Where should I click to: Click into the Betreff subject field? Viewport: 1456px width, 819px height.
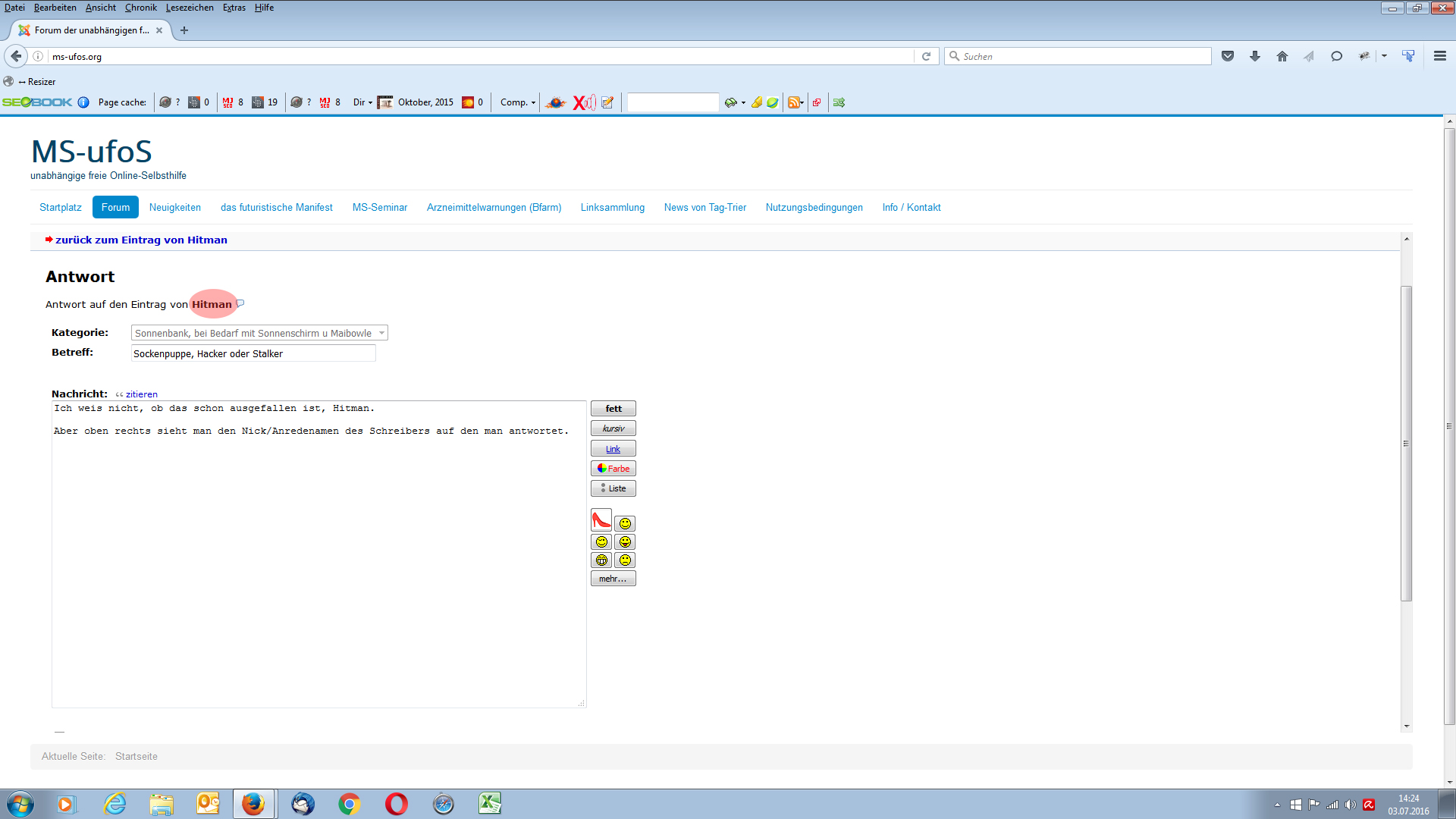tap(253, 353)
